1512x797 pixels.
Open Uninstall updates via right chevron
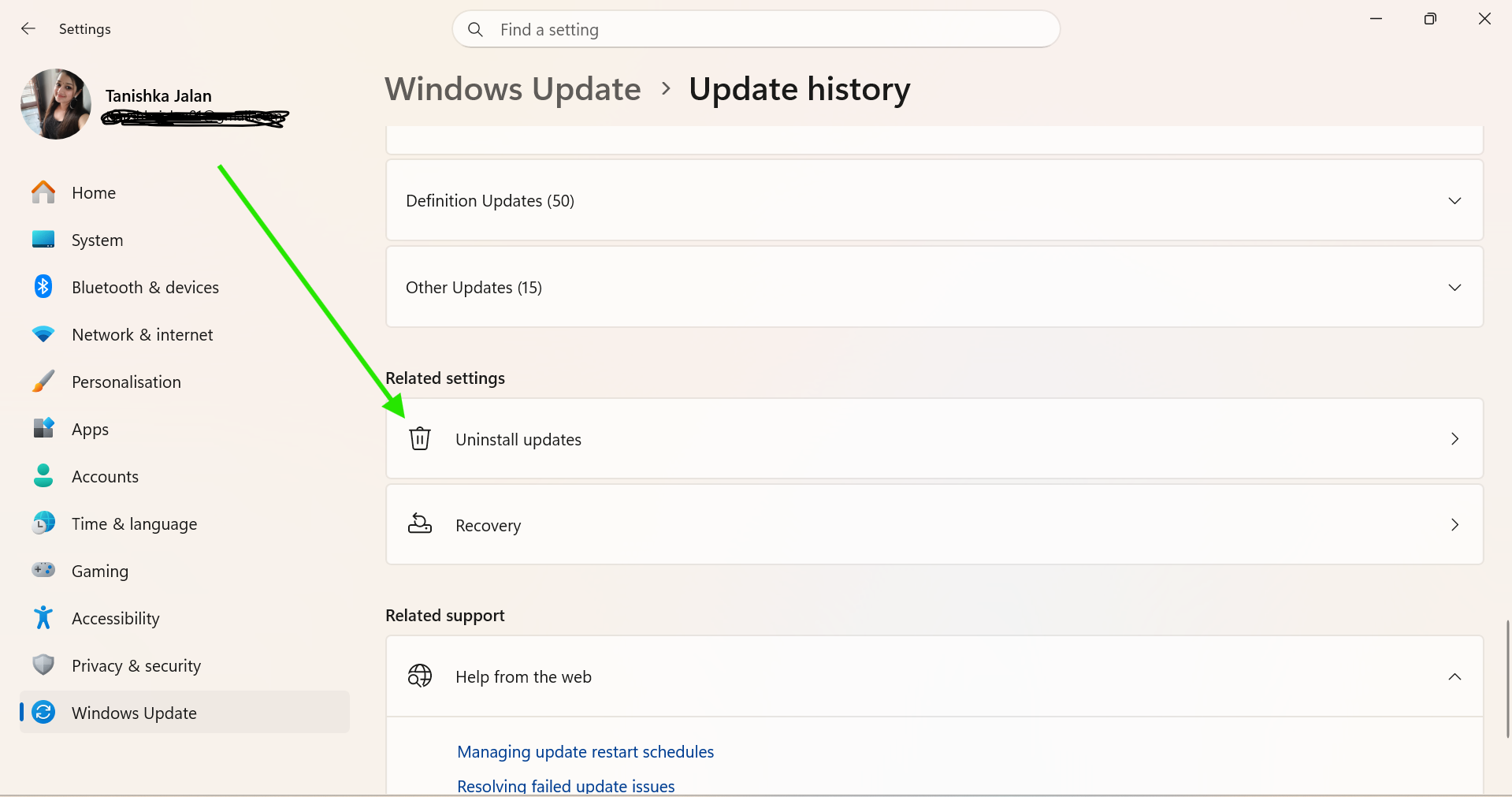1454,438
